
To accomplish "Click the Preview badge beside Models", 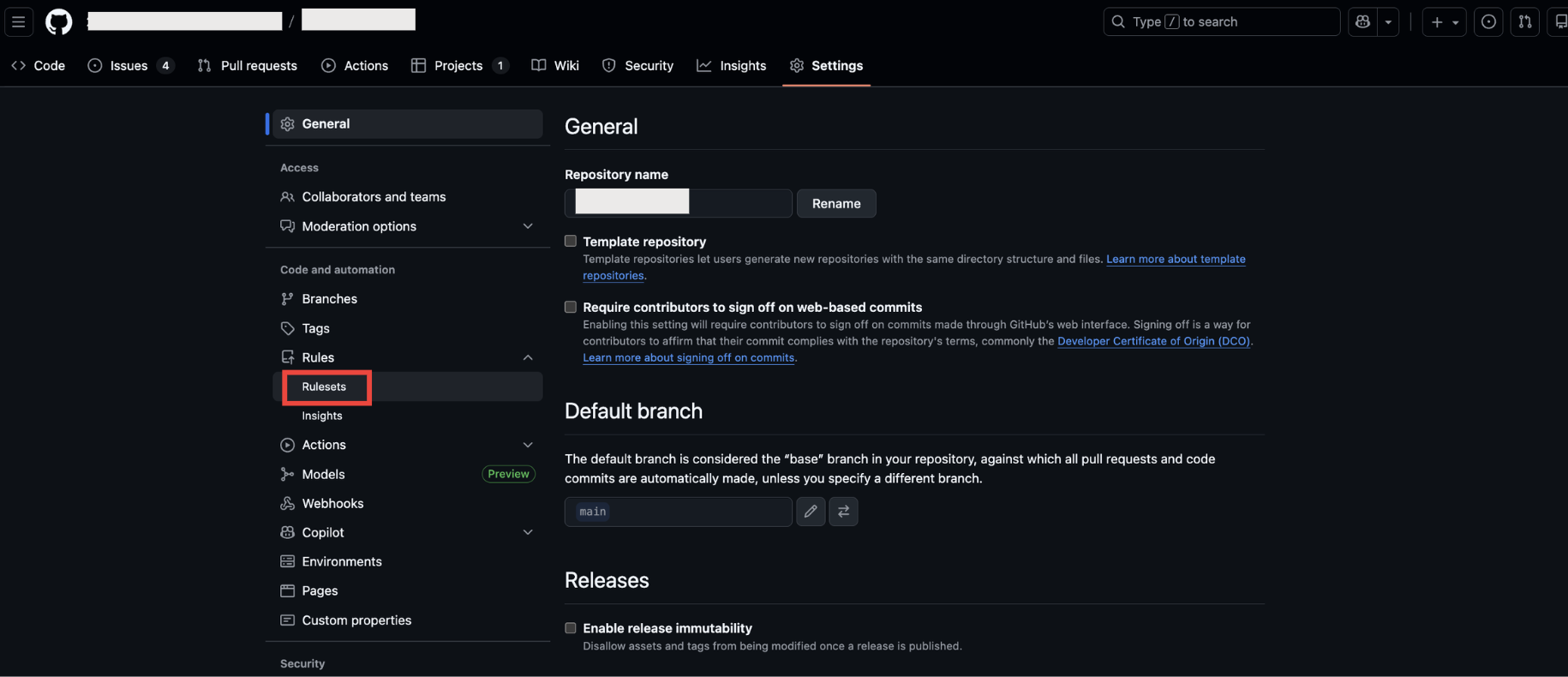I will coord(508,474).
